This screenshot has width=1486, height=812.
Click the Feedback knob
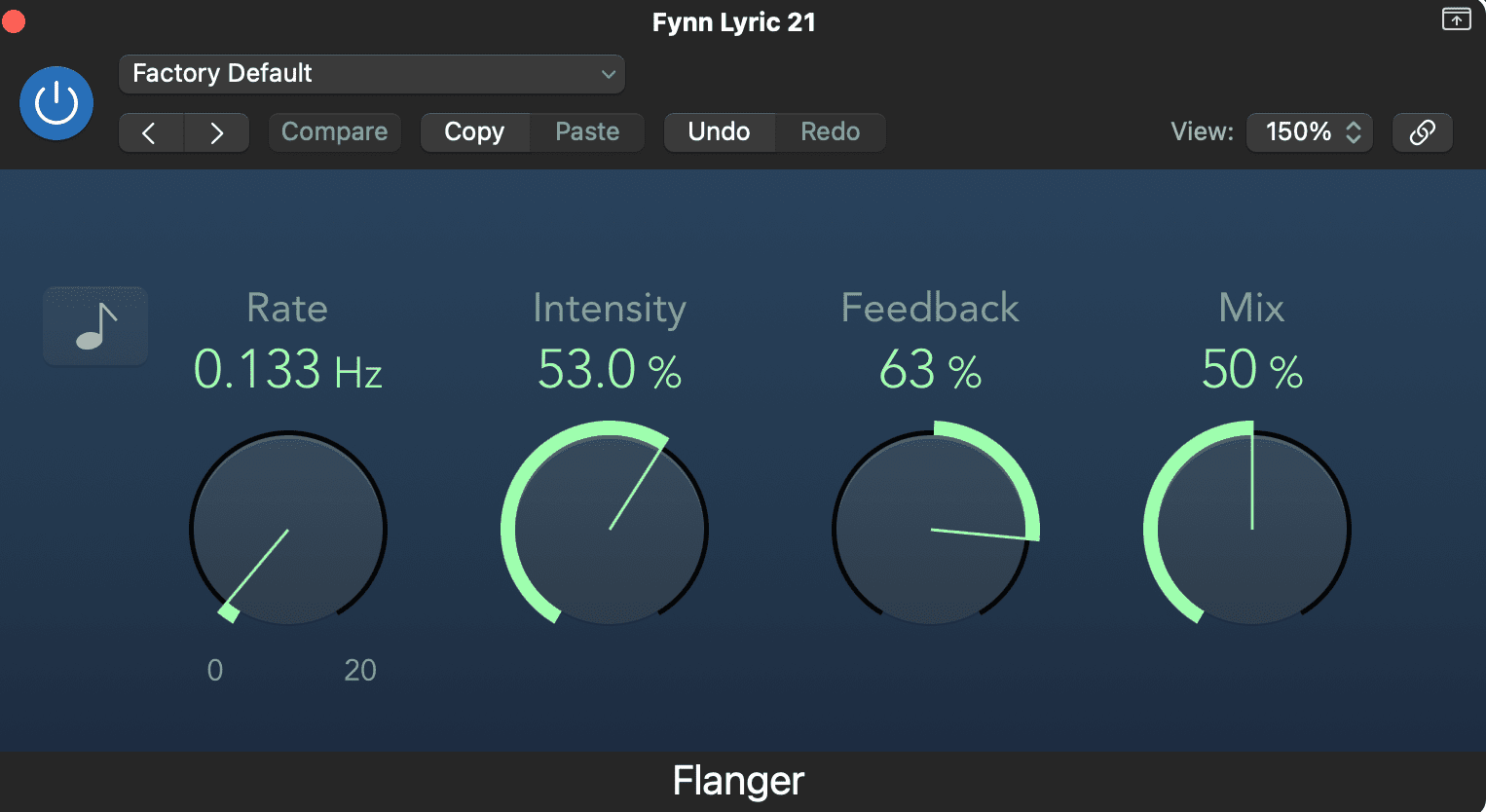tap(931, 530)
